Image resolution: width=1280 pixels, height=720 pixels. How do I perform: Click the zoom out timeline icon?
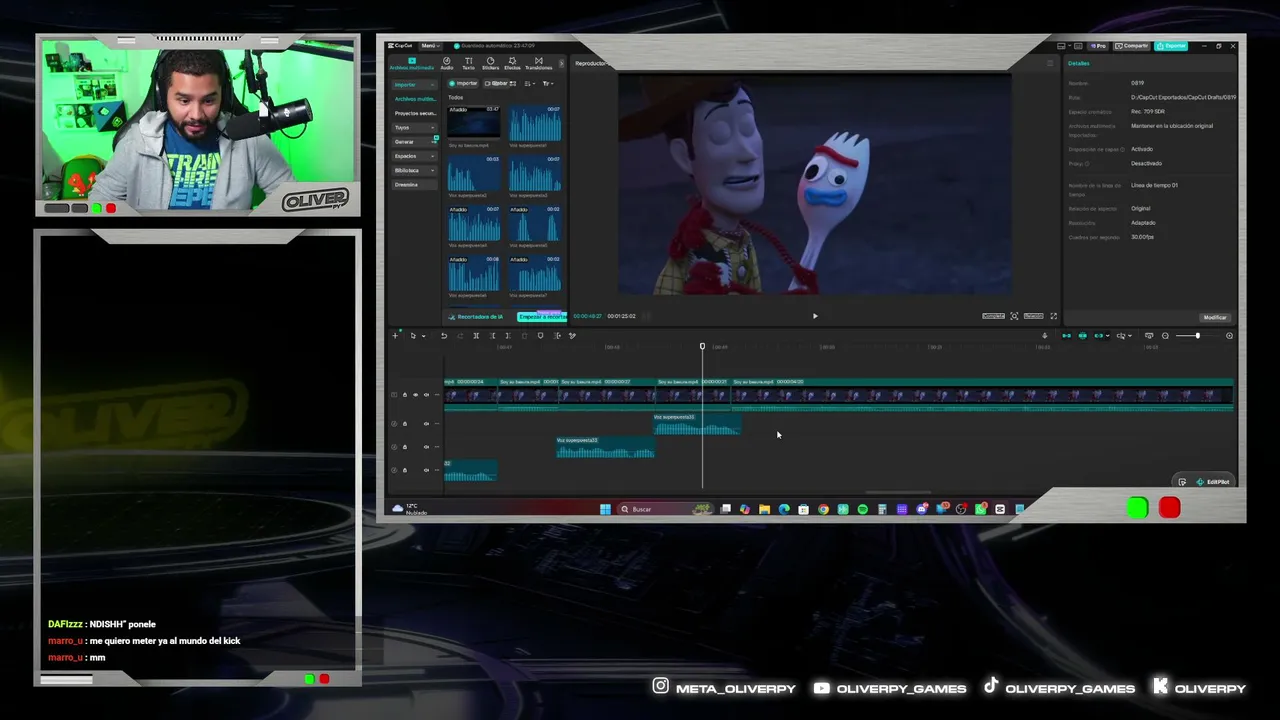point(1165,336)
